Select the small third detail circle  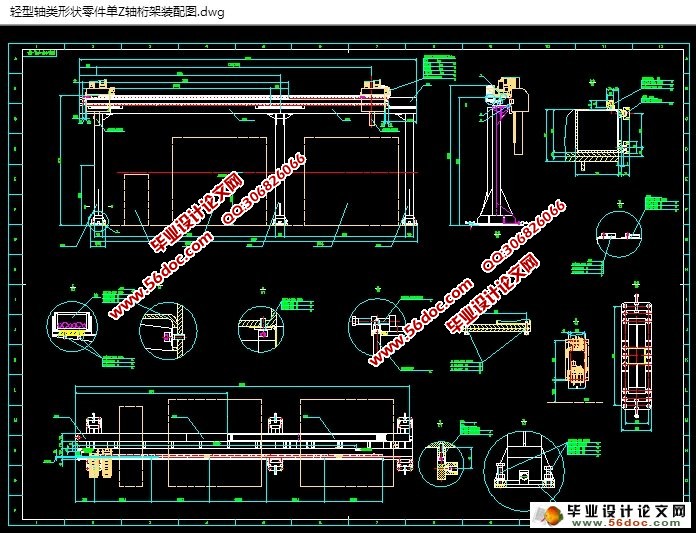pos(262,327)
